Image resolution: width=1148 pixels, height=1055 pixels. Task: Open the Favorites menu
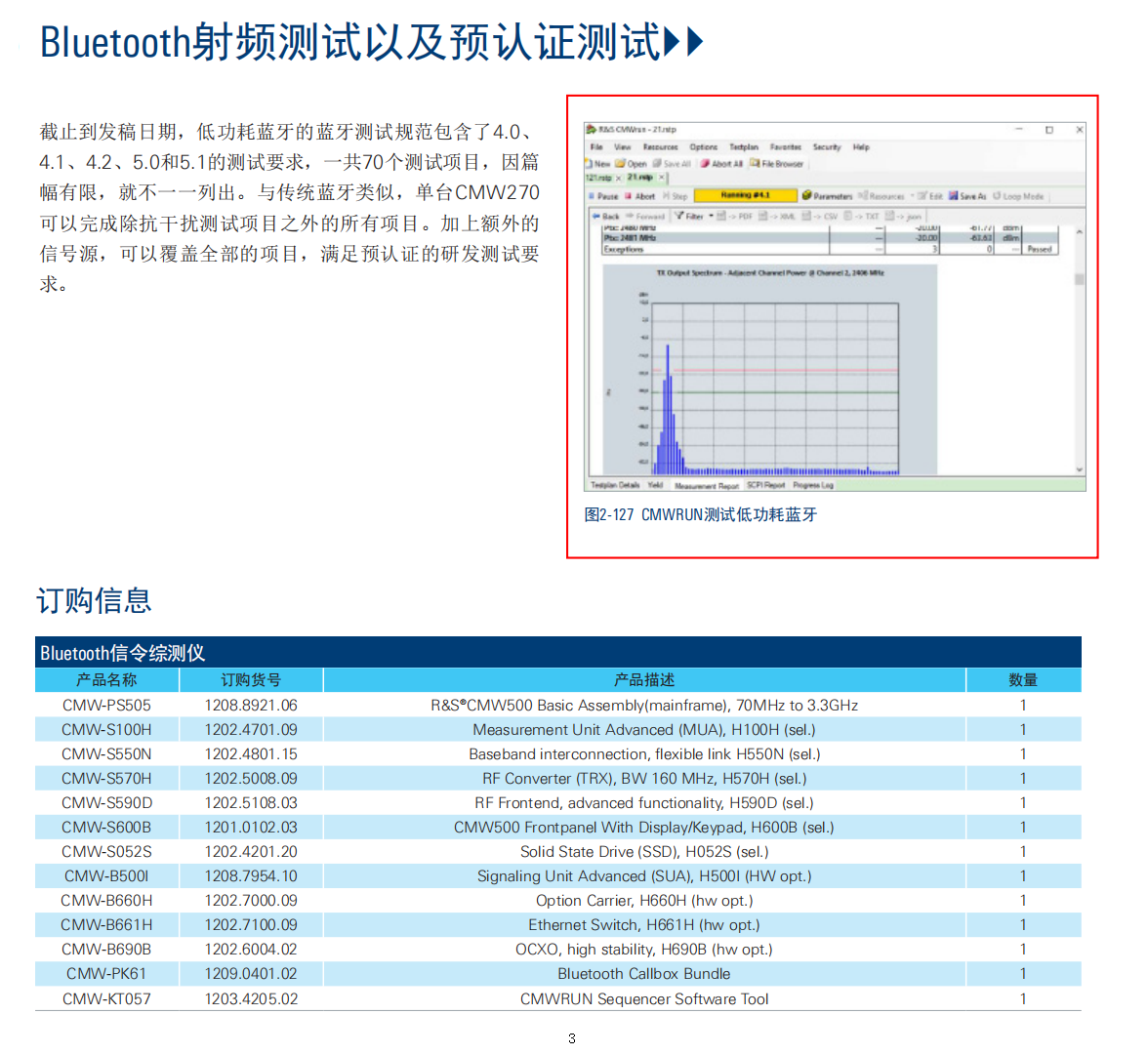786,147
